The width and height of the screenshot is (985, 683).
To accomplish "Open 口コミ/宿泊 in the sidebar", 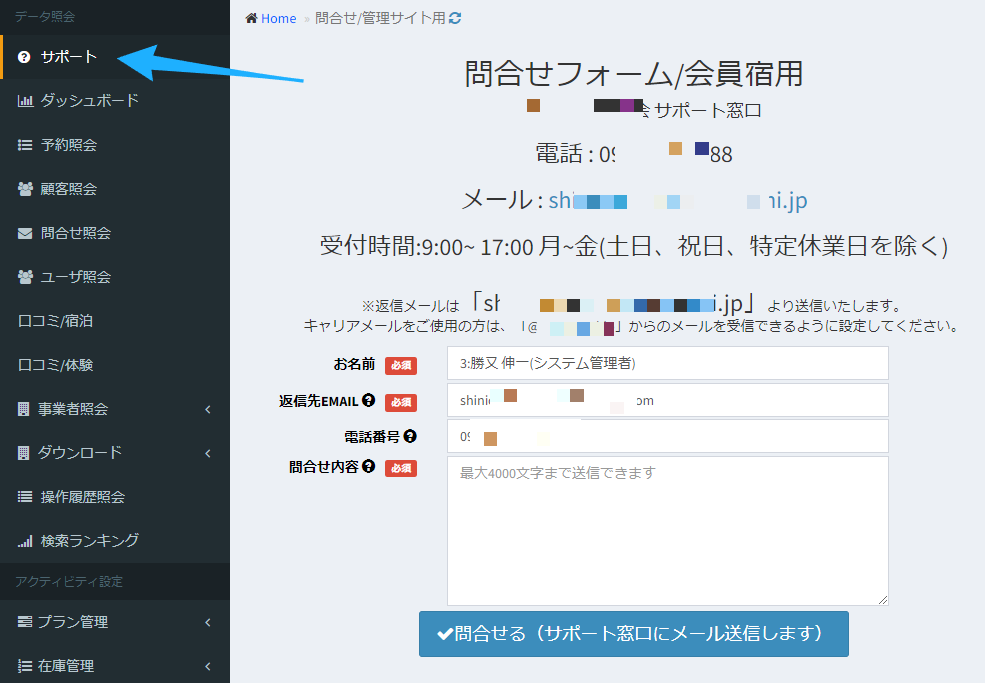I will (x=115, y=321).
